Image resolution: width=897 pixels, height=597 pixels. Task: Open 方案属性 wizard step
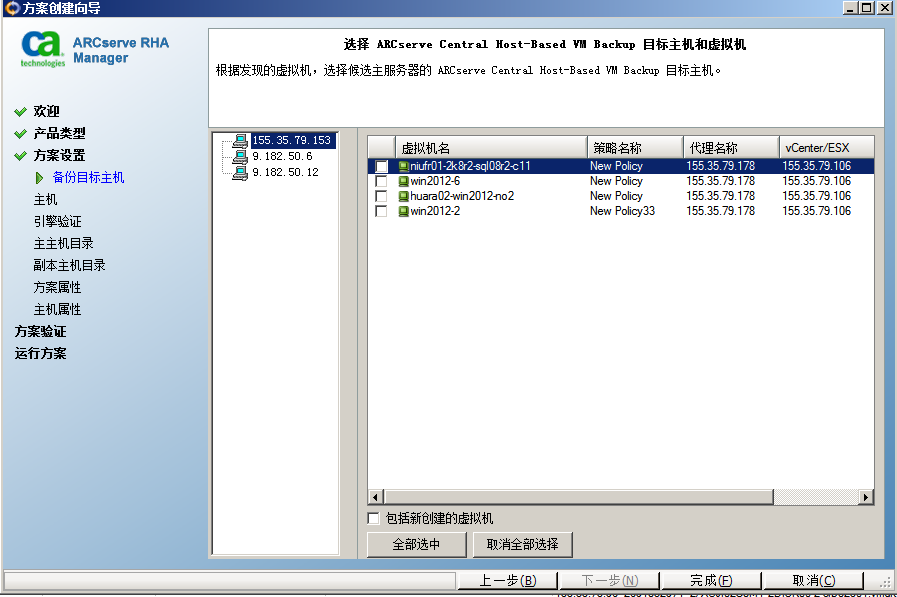(x=57, y=288)
